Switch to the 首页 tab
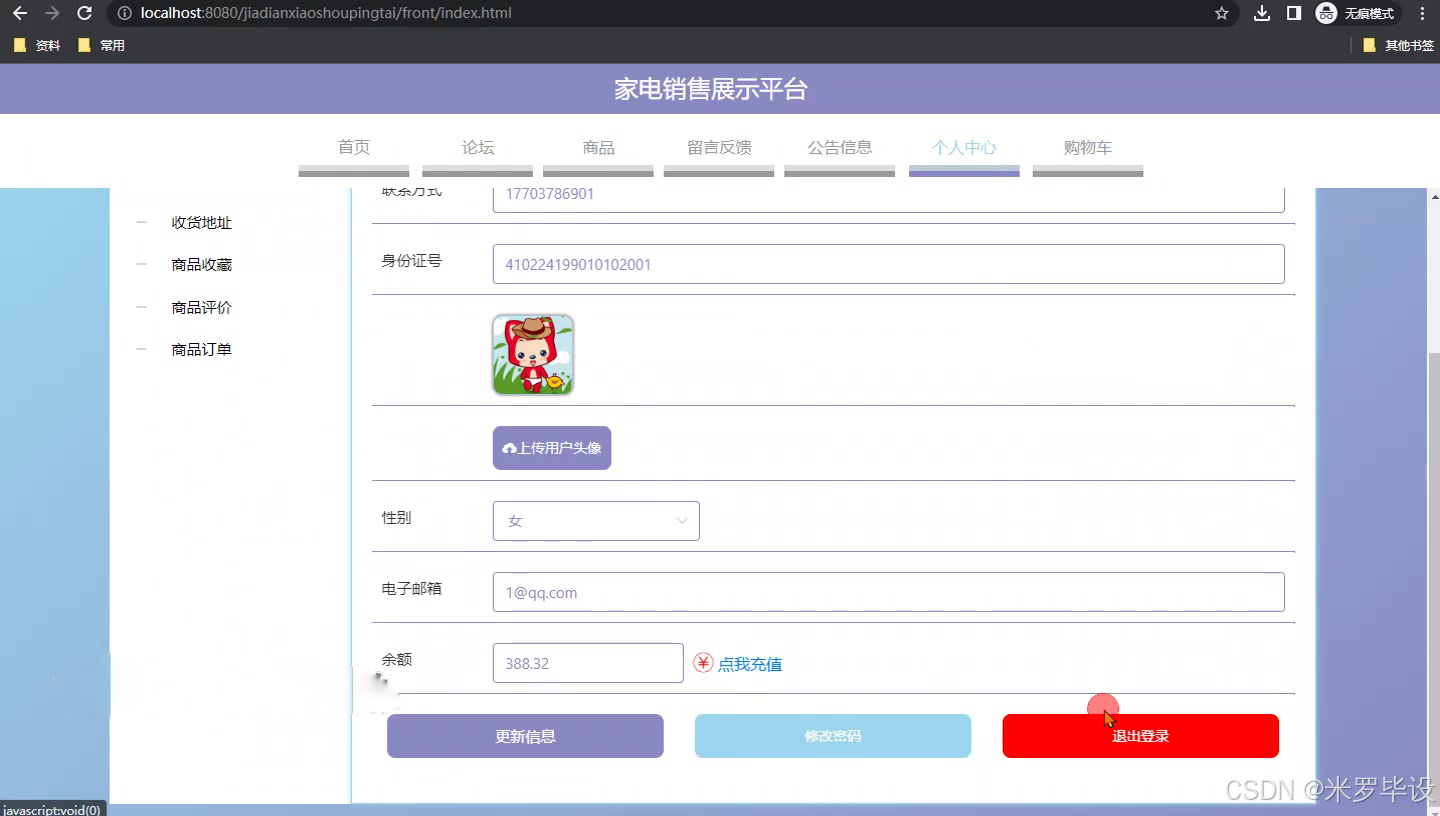1440x816 pixels. click(x=353, y=147)
